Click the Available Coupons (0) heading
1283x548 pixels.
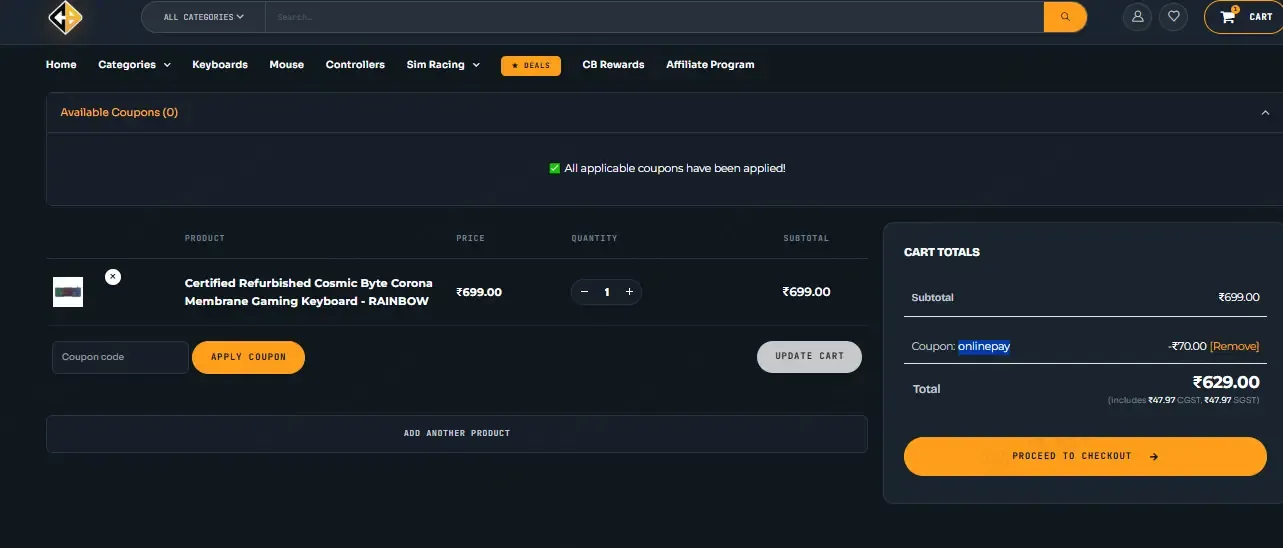tap(119, 113)
